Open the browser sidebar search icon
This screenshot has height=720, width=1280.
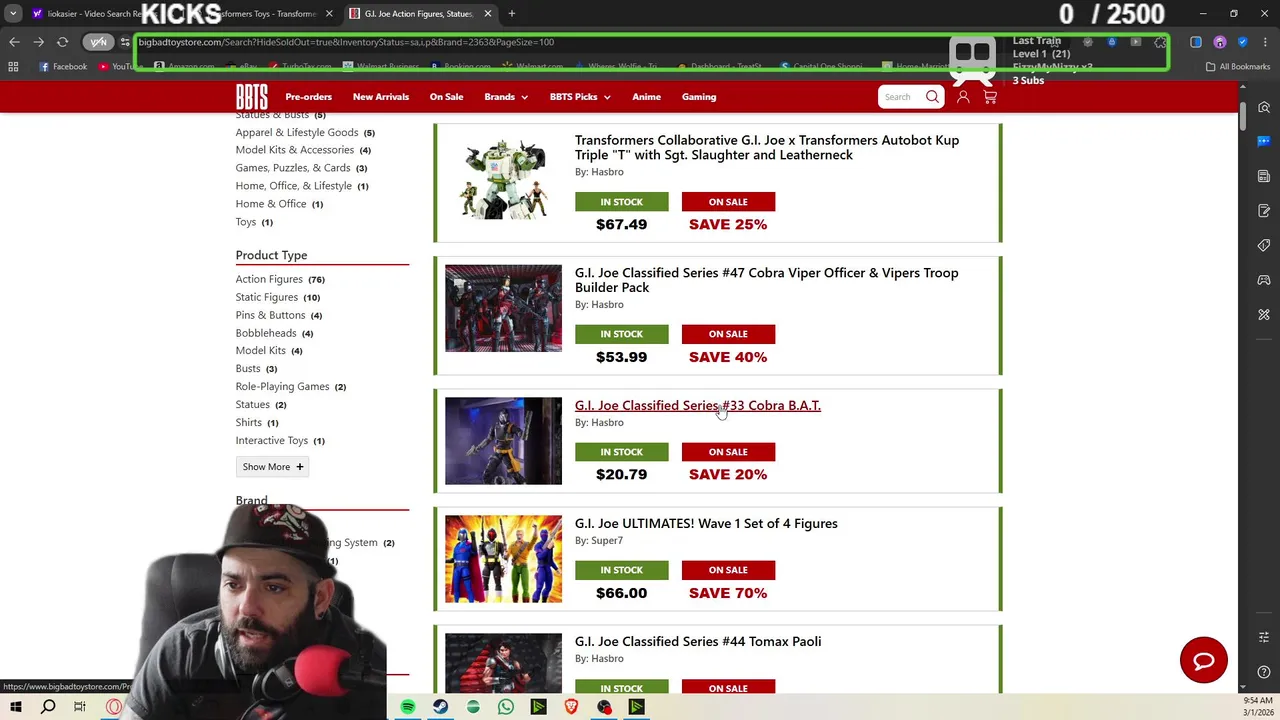tap(1264, 107)
